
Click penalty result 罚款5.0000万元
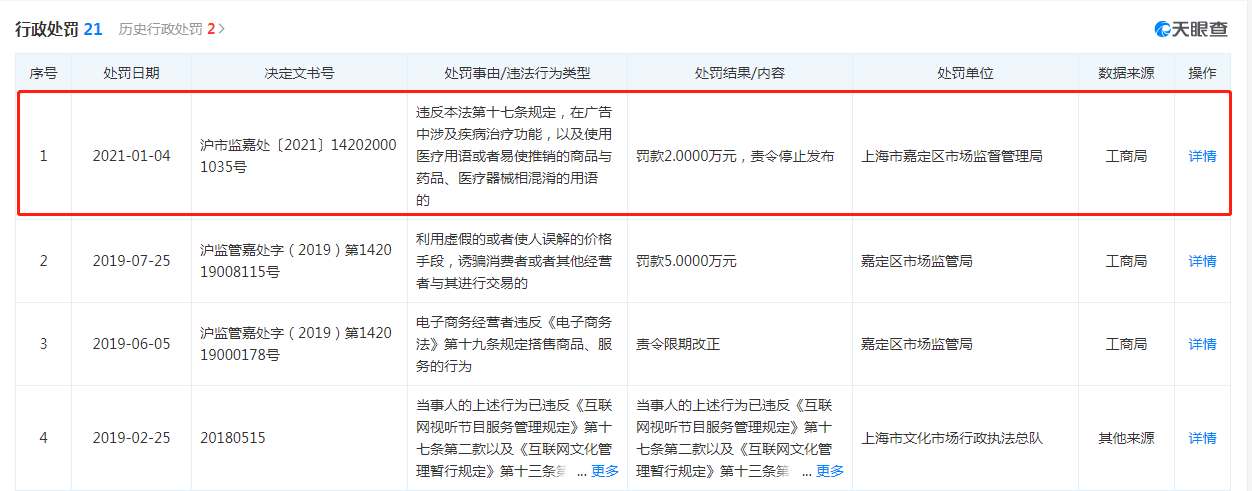(686, 261)
